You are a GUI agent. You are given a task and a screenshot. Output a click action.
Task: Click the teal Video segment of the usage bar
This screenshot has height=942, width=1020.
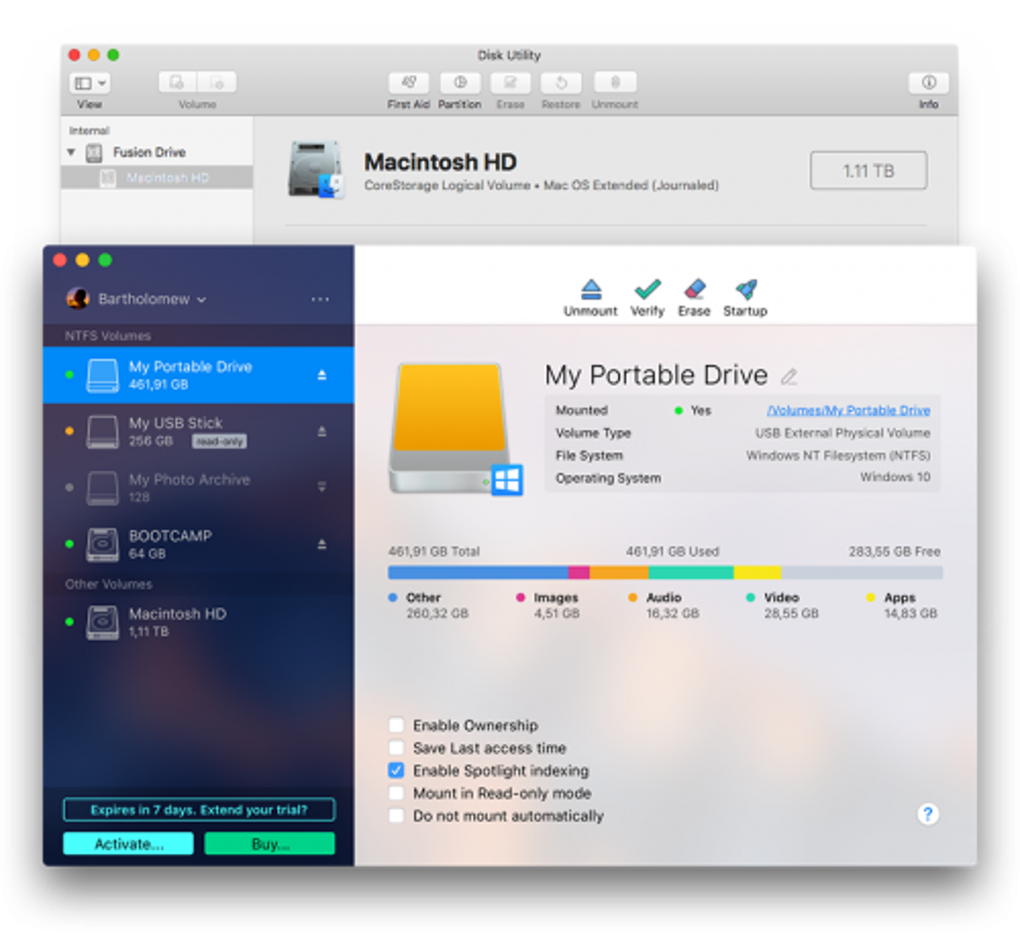click(x=691, y=572)
